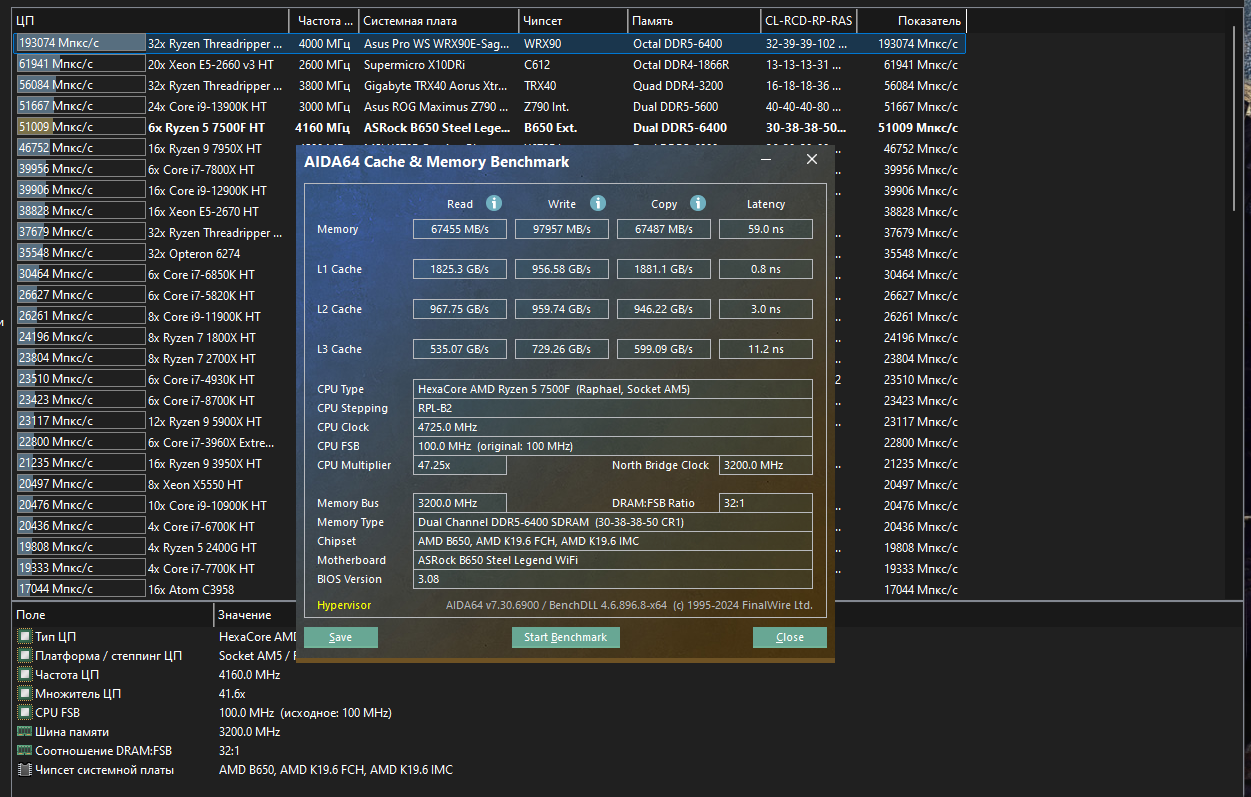The height and width of the screenshot is (797, 1251).
Task: Click the CPU FSB row icon
Action: point(24,713)
